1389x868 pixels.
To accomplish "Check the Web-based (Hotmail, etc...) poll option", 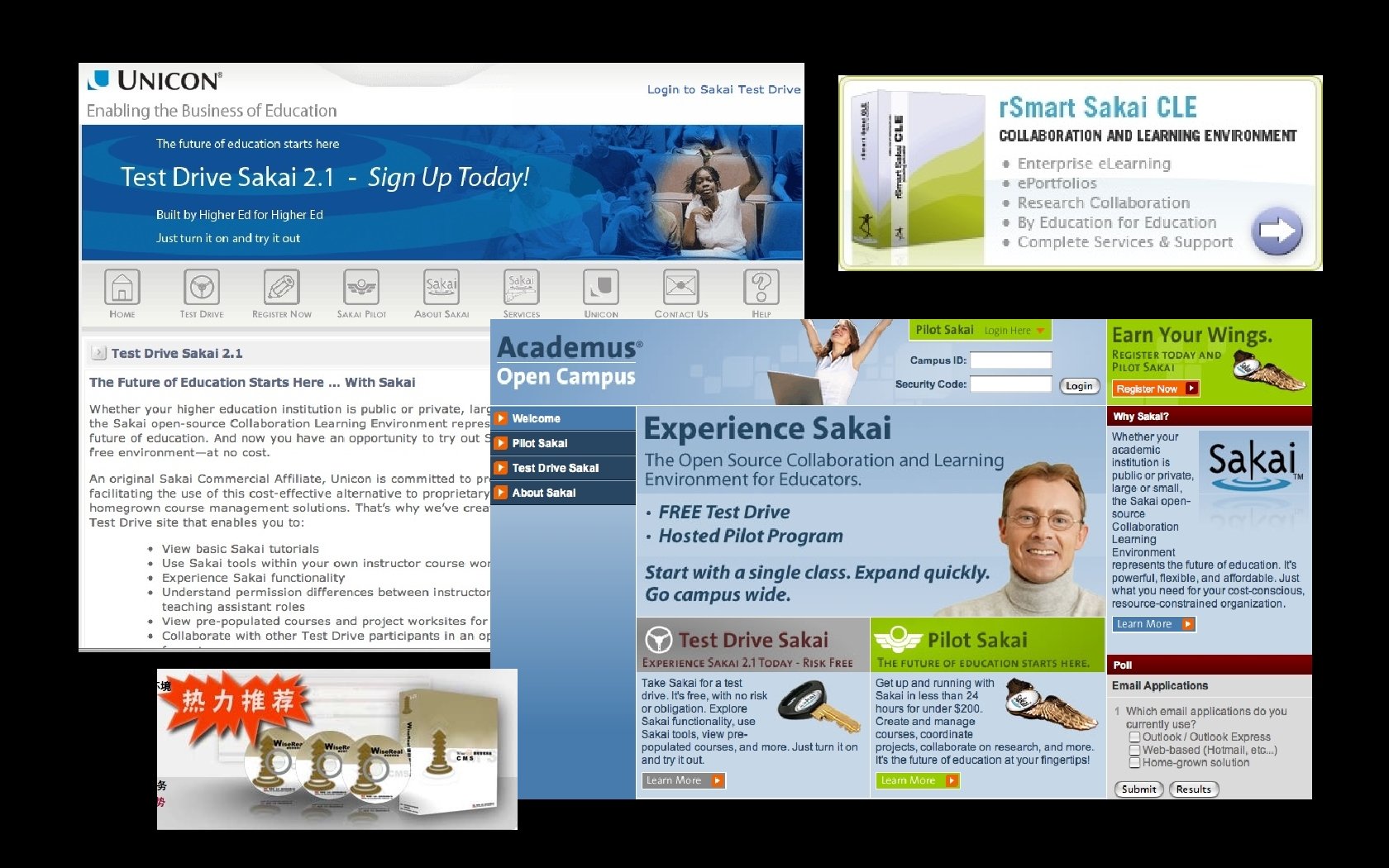I will click(x=1135, y=750).
